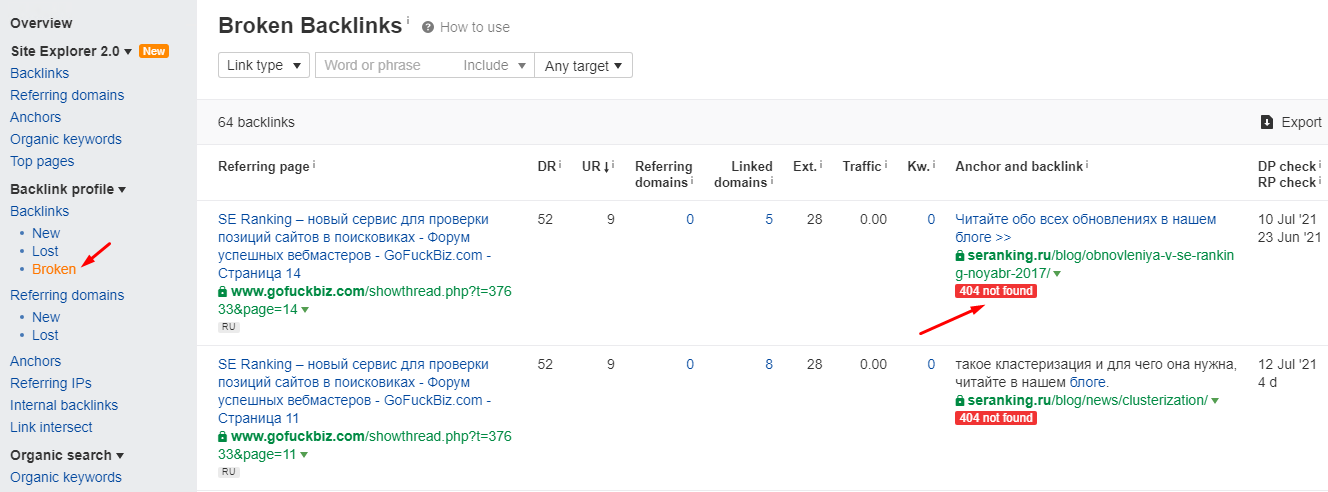Screen dimensions: 1328x492
Task: Open the Link type dropdown
Action: point(264,65)
